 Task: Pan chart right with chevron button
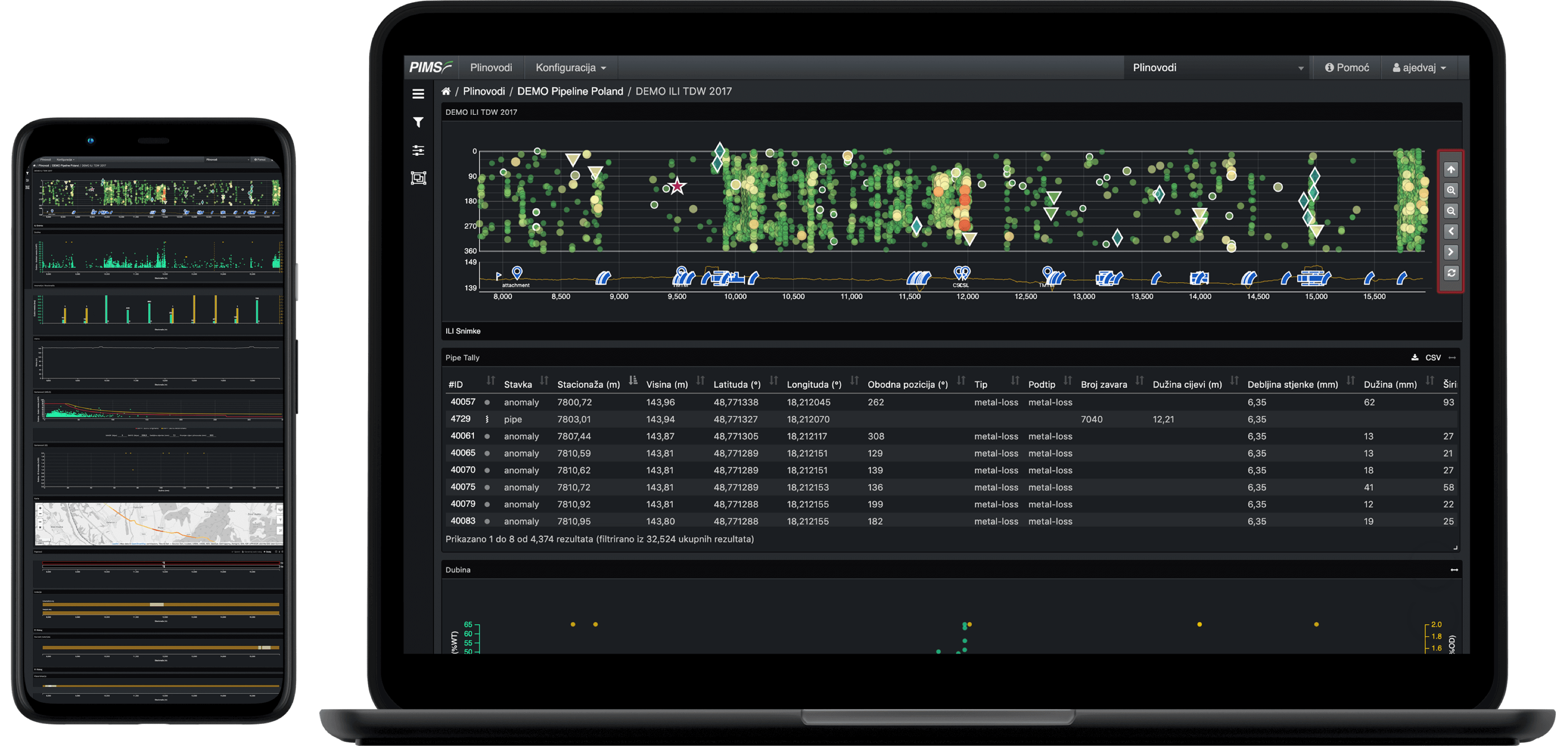tap(1451, 252)
